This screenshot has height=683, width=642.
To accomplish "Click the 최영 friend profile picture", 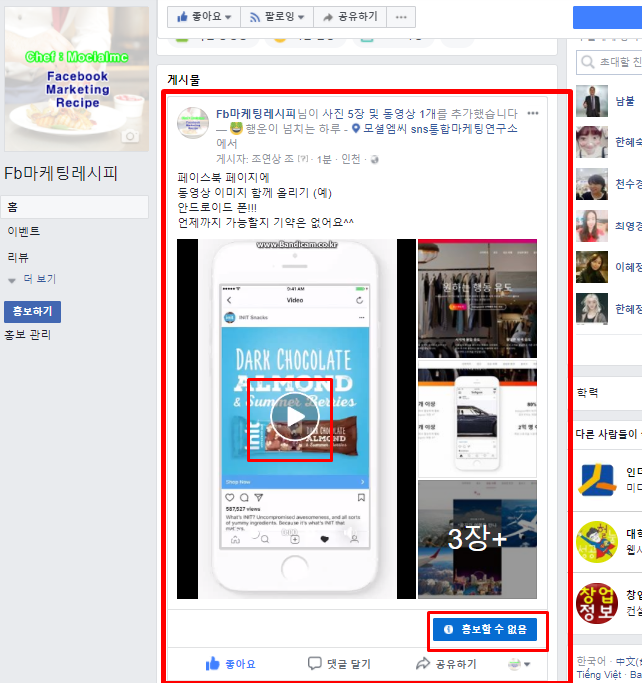I will 591,226.
